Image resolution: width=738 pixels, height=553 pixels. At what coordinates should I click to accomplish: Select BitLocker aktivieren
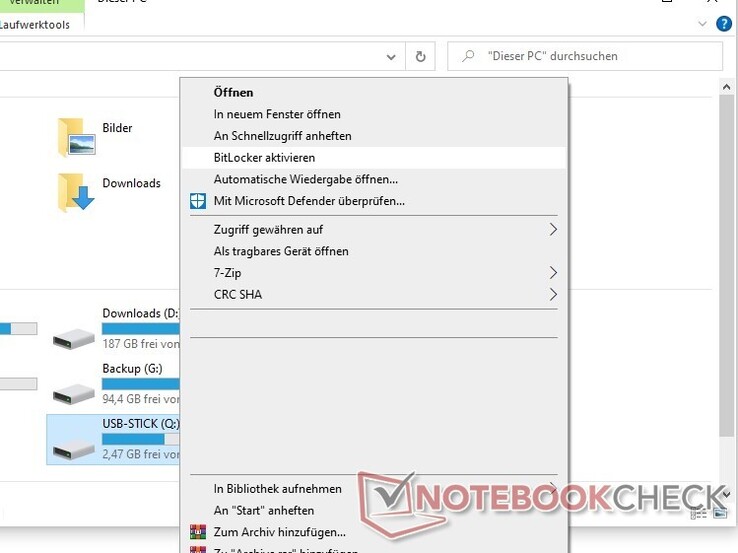pyautogui.click(x=374, y=157)
